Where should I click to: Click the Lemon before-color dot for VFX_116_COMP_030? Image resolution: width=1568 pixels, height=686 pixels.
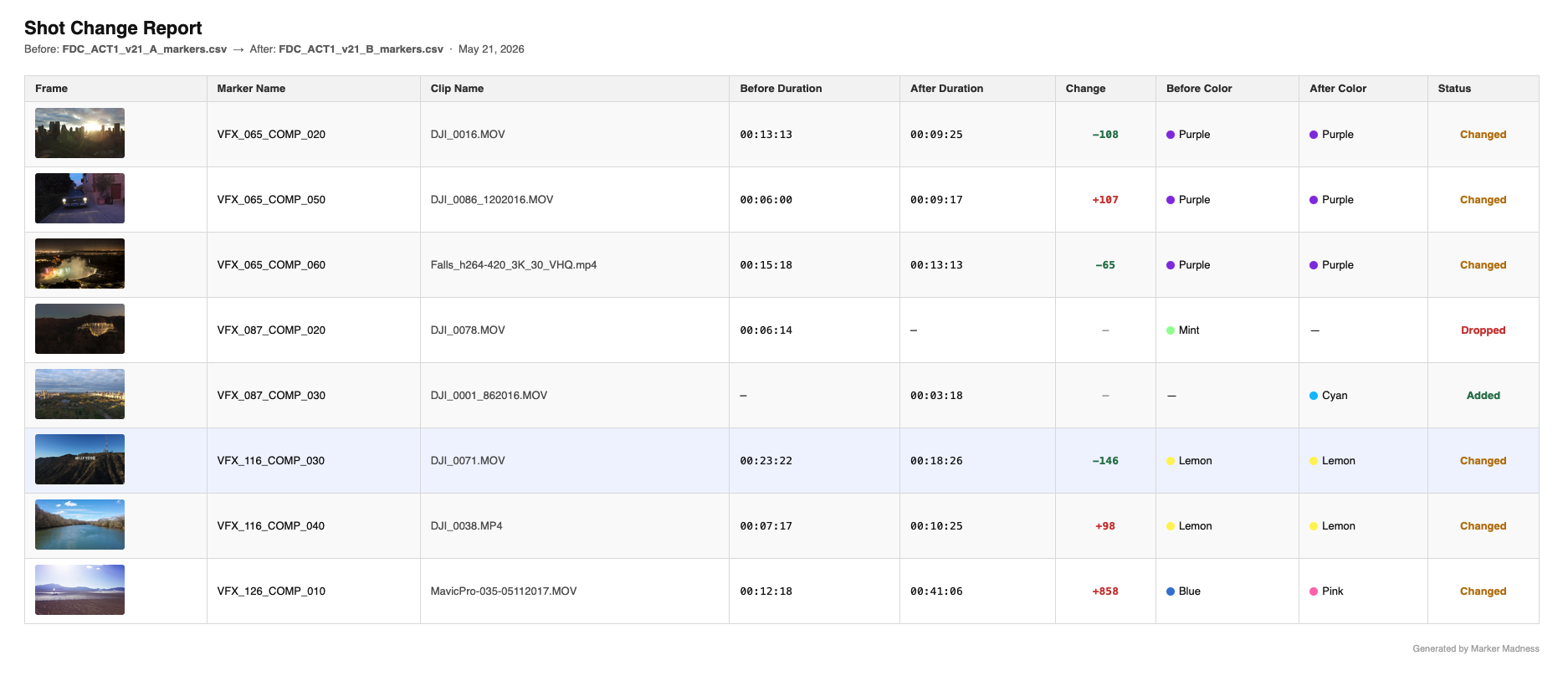(x=1171, y=461)
